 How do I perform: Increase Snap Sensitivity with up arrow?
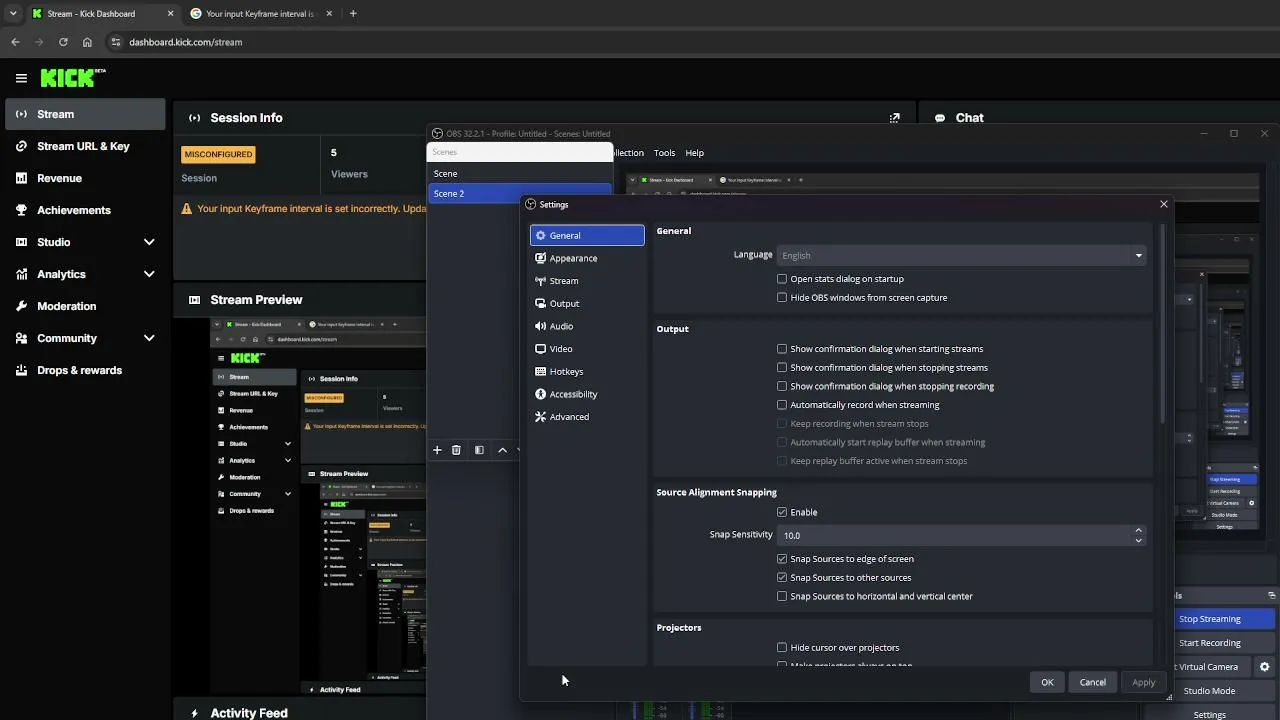pyautogui.click(x=1138, y=530)
